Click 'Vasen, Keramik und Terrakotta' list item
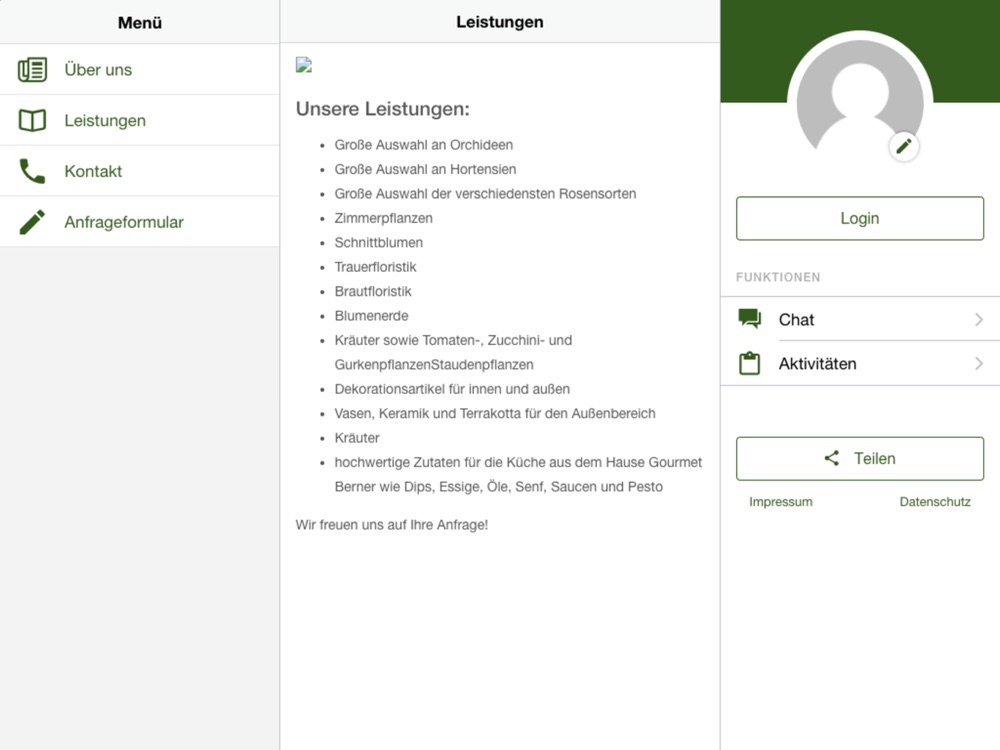Image resolution: width=1000 pixels, height=750 pixels. point(495,413)
